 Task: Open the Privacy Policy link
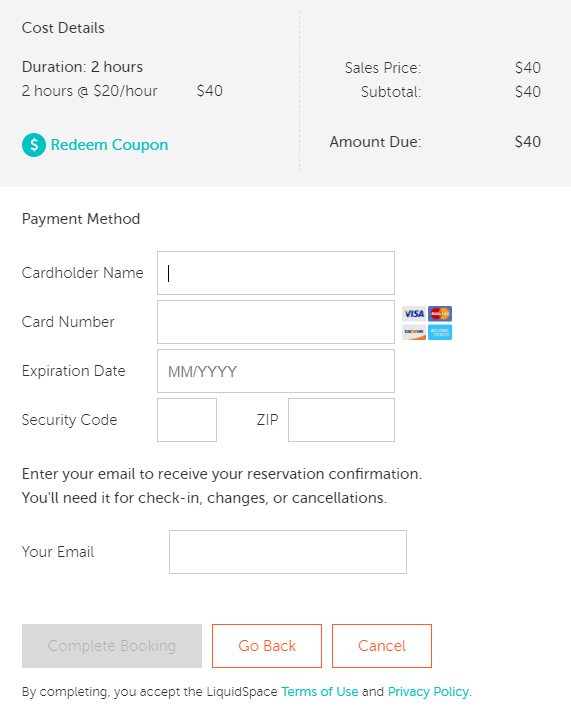pos(428,692)
